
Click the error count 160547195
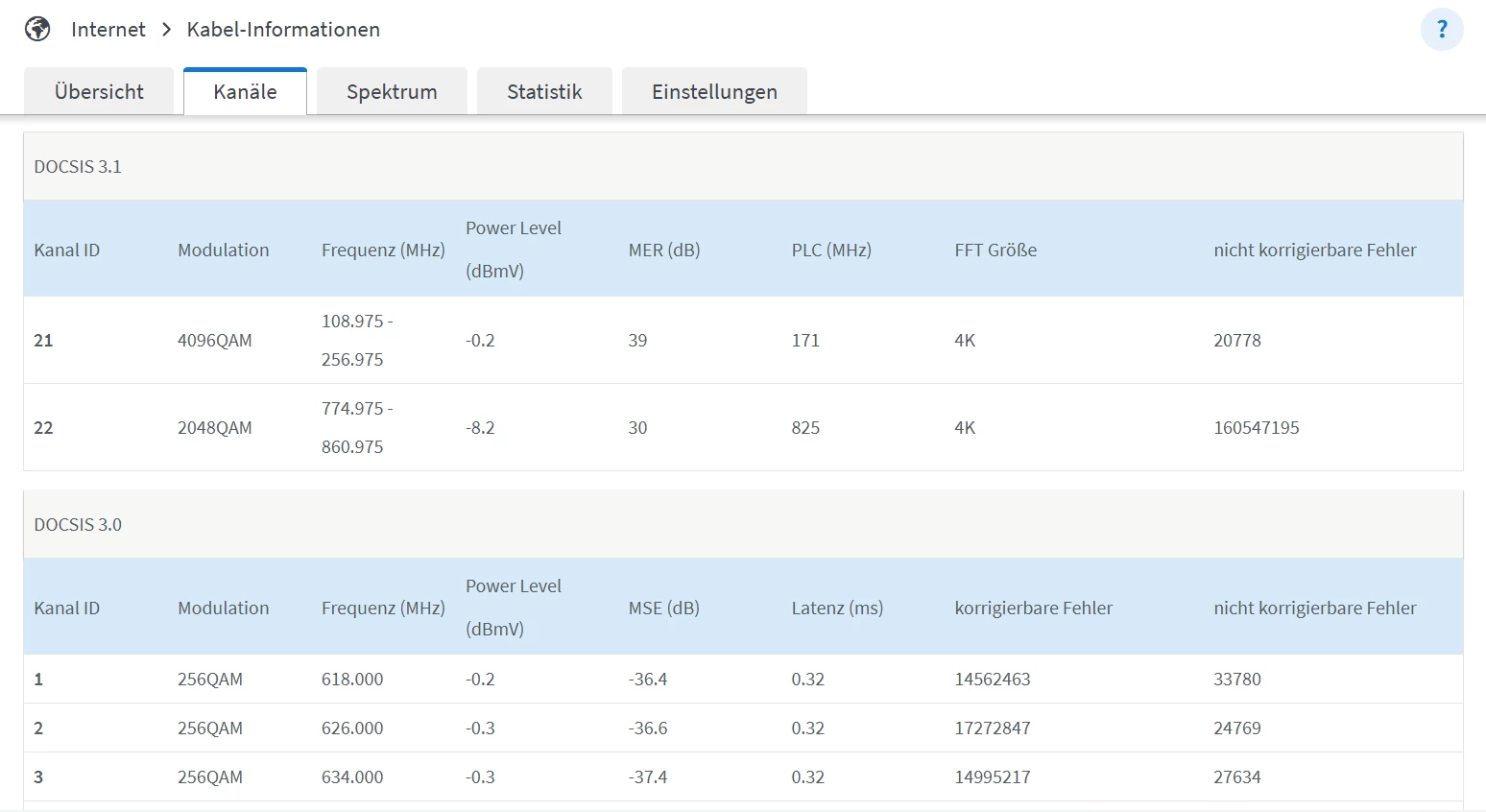(1256, 428)
